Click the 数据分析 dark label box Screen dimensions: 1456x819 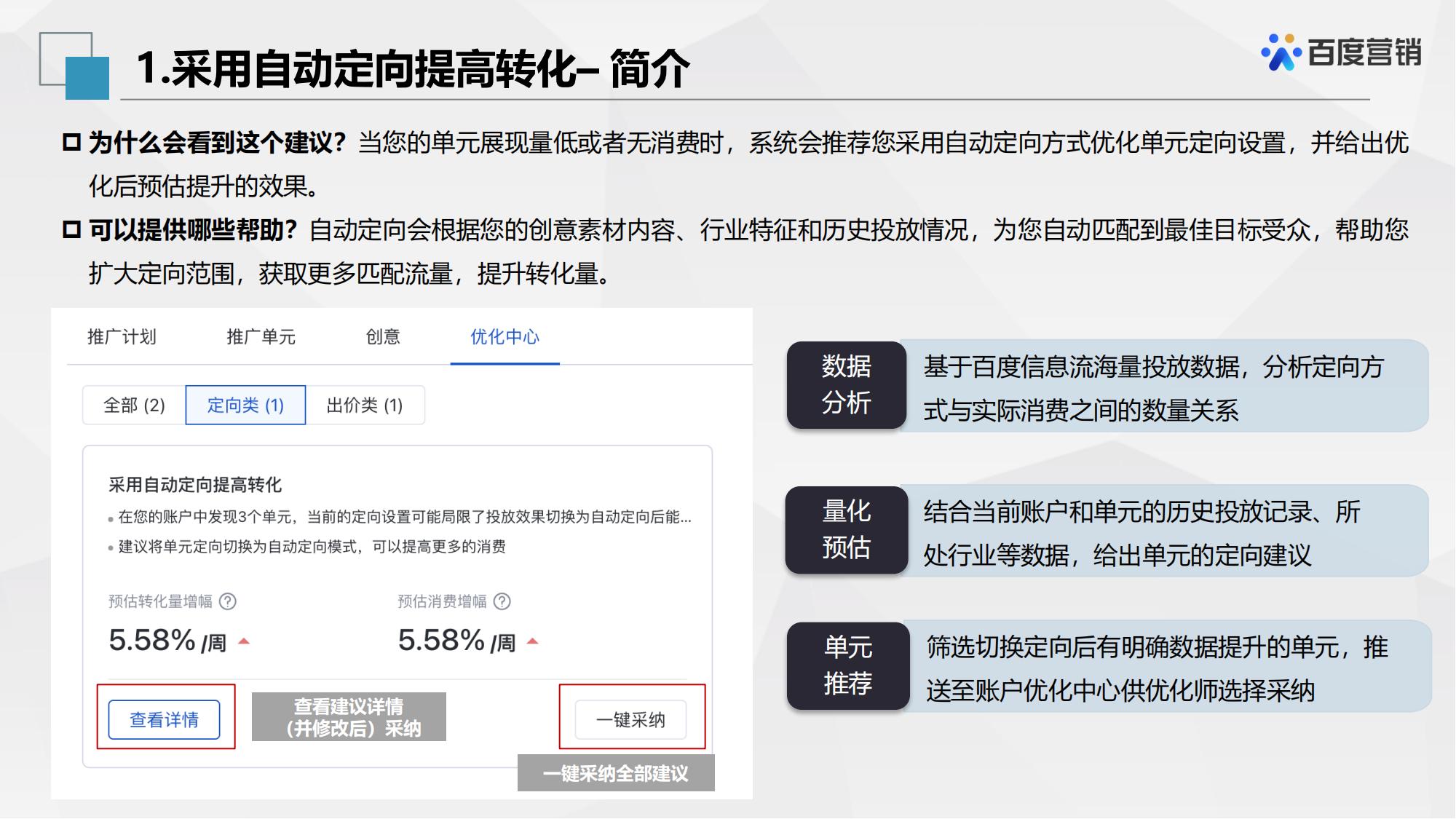[847, 384]
